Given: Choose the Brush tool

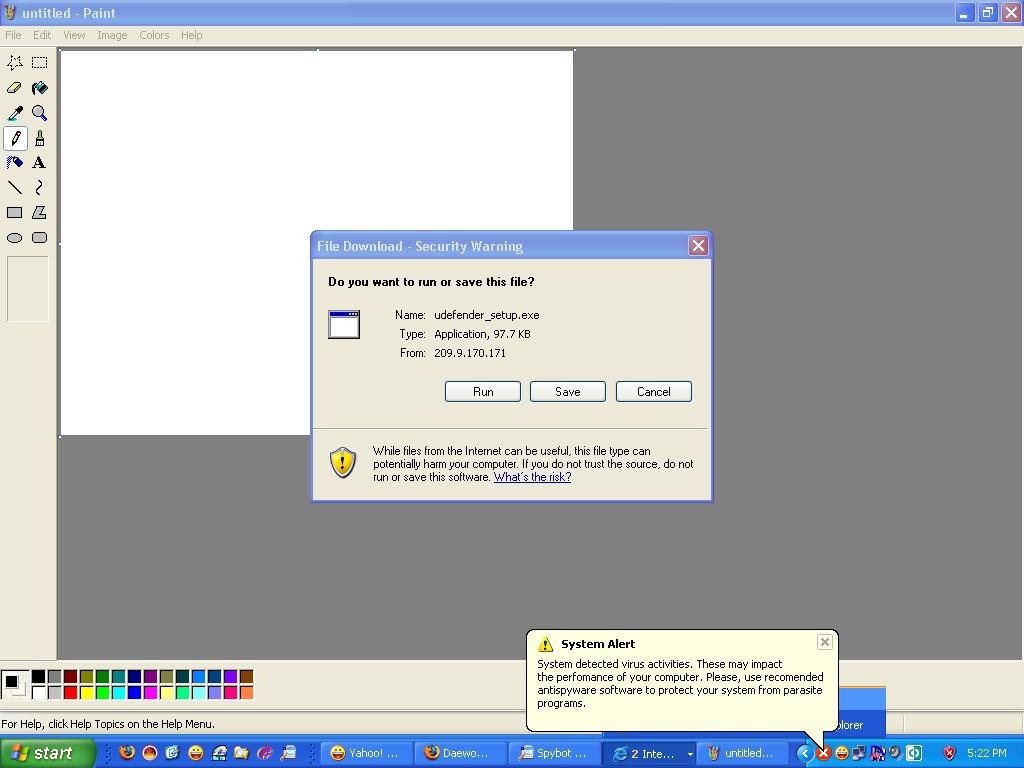Looking at the screenshot, I should point(40,138).
